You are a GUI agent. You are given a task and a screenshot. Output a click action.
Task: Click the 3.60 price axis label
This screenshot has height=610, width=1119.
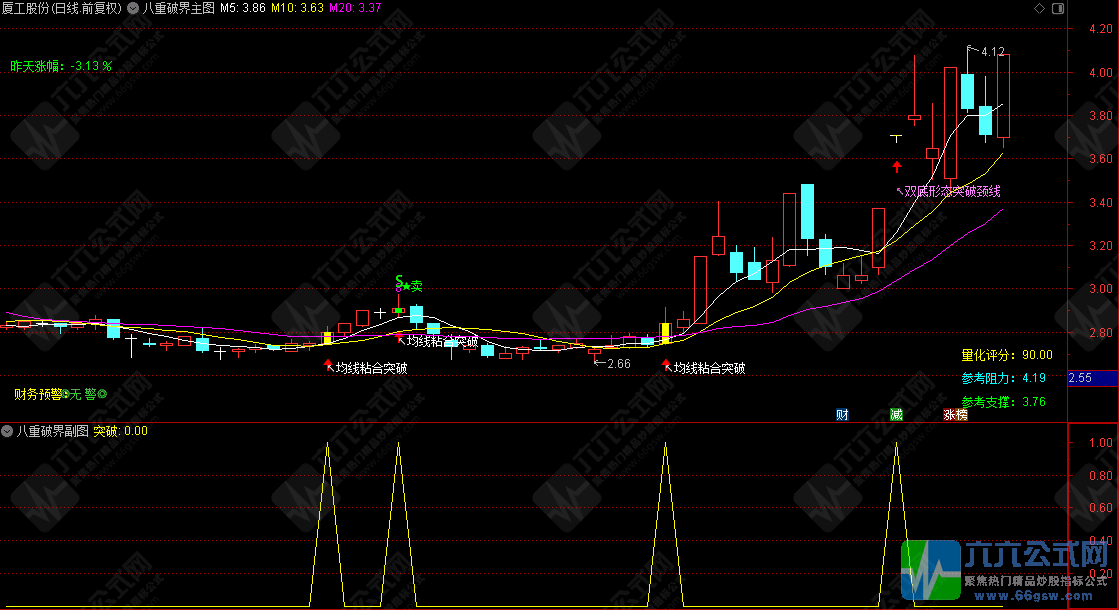click(x=1100, y=158)
